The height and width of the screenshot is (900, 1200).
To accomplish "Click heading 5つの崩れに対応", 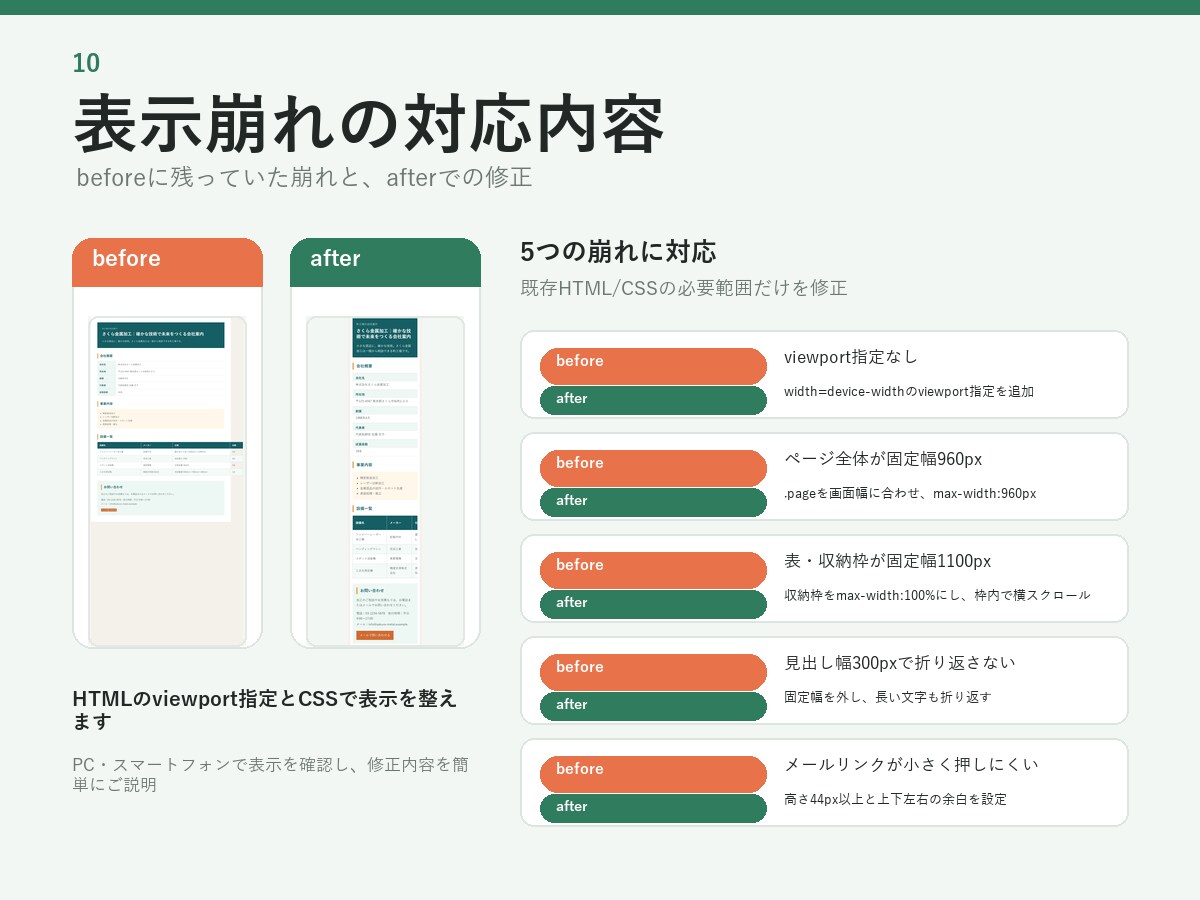I will (x=618, y=251).
